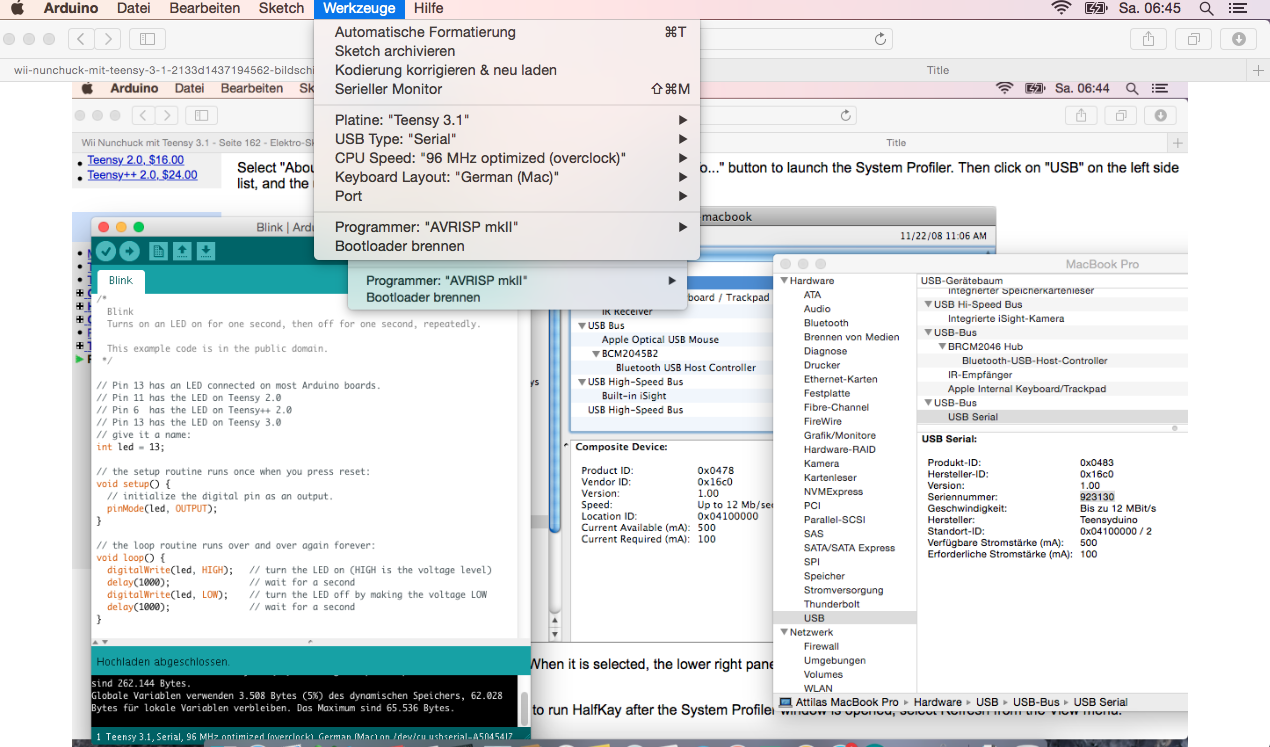Select Apple Optical USB Mouse in background tree
The image size is (1270, 747).
[660, 340]
